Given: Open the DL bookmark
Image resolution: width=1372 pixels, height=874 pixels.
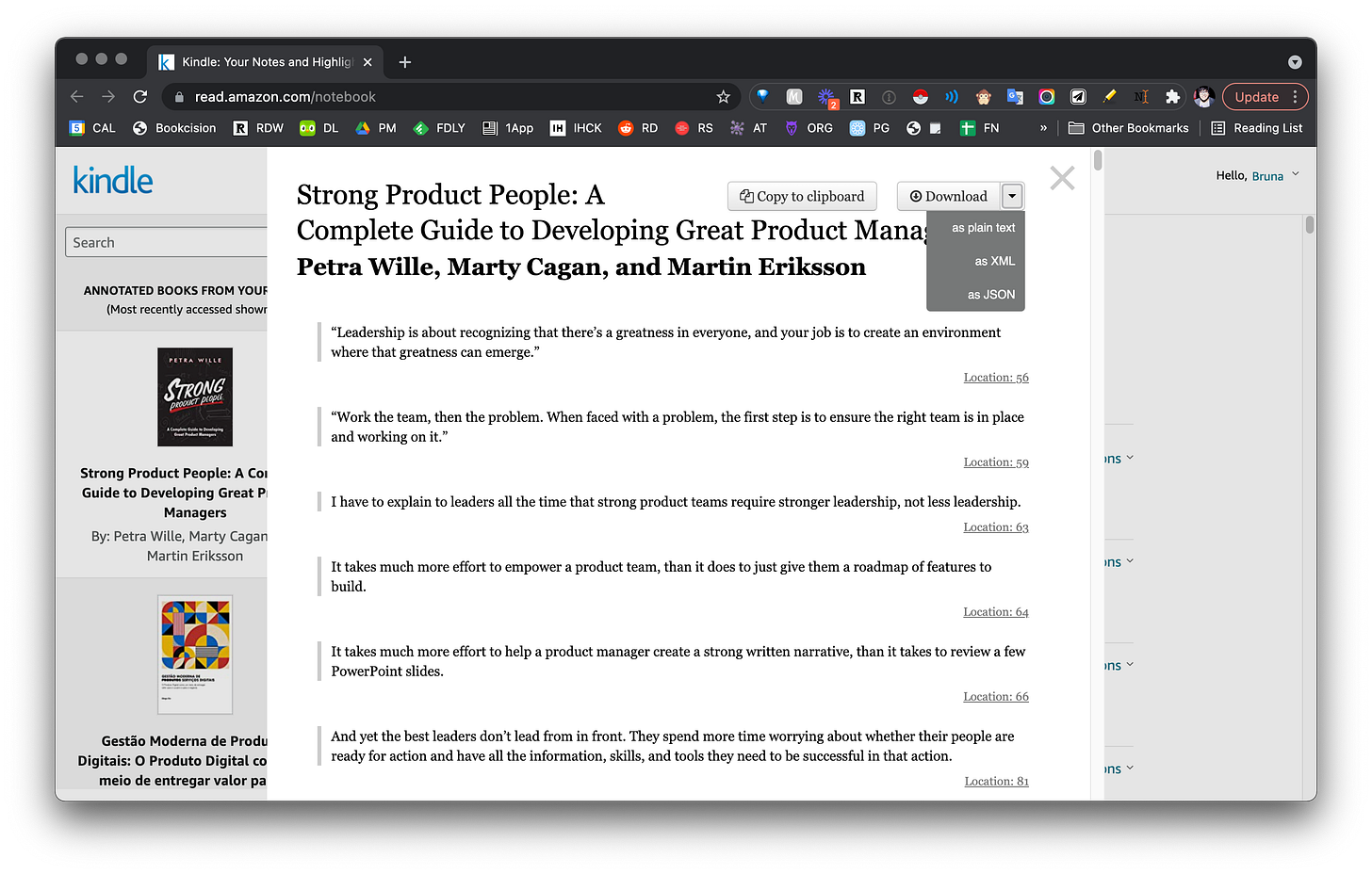Looking at the screenshot, I should tap(318, 128).
